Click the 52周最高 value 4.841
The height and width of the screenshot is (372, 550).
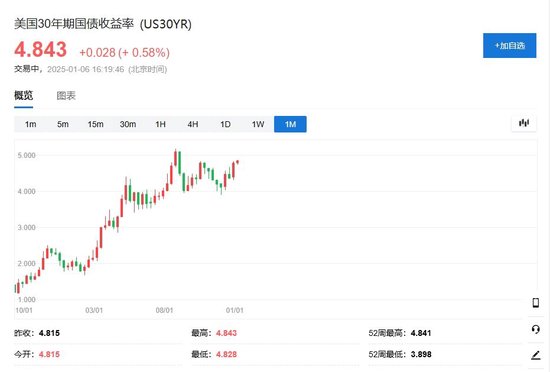(x=421, y=333)
